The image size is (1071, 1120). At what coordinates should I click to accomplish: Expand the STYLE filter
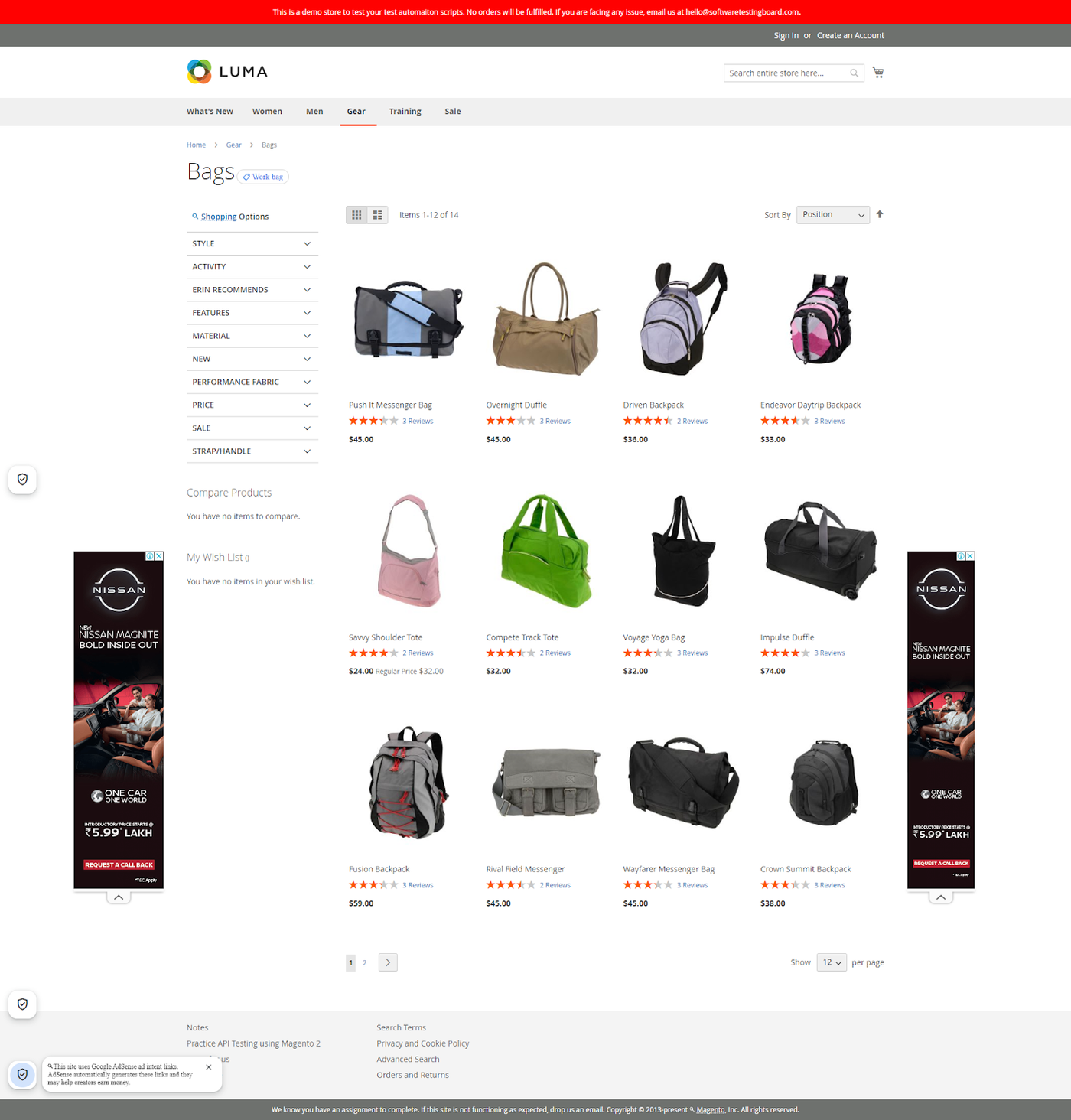(252, 244)
